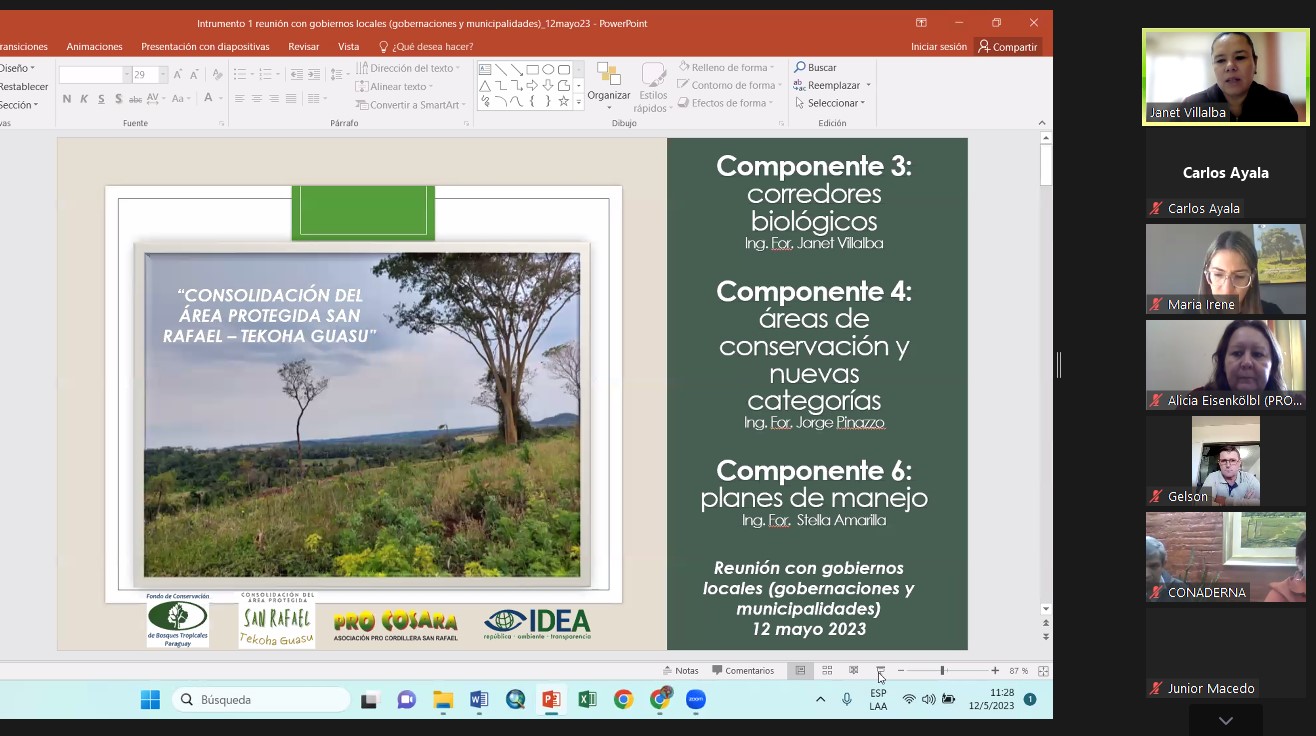1316x736 pixels.
Task: Decrease font size with the A down icon
Action: pos(194,74)
